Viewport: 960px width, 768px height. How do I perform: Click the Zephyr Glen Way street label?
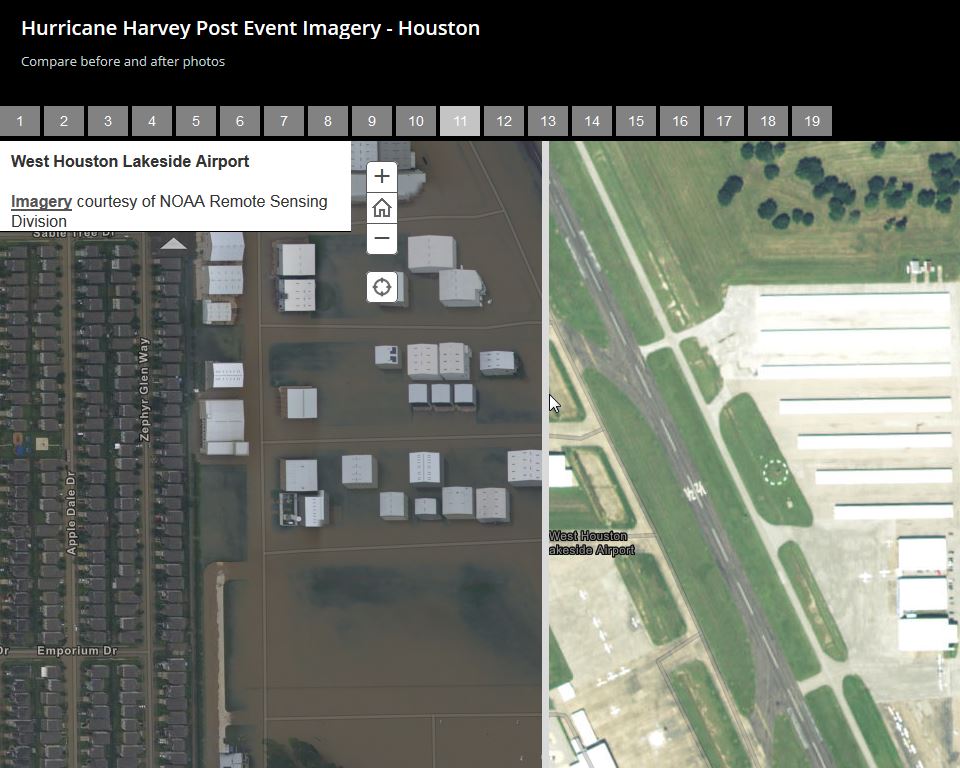click(144, 390)
